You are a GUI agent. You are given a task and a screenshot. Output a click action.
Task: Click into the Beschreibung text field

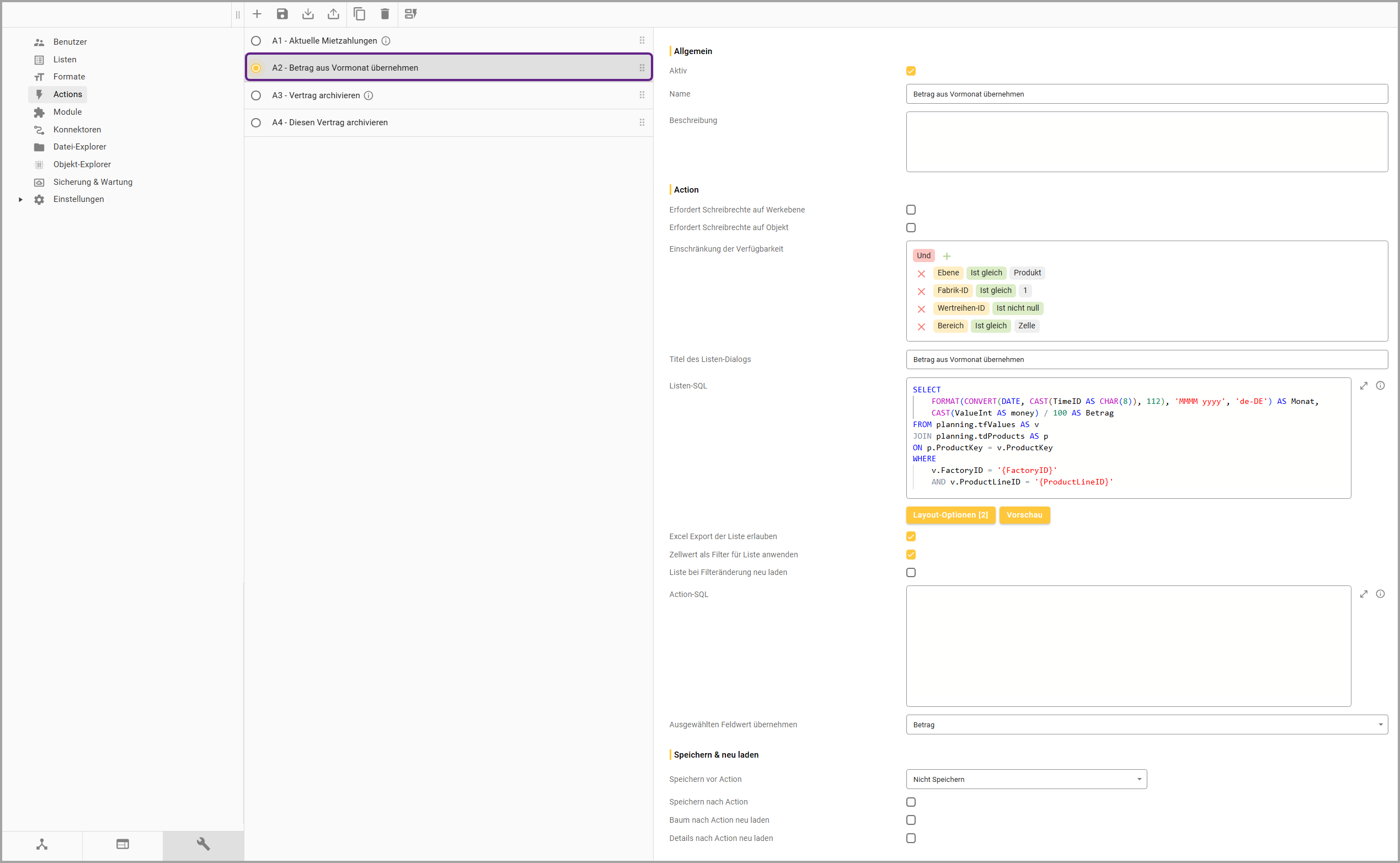pyautogui.click(x=1147, y=142)
